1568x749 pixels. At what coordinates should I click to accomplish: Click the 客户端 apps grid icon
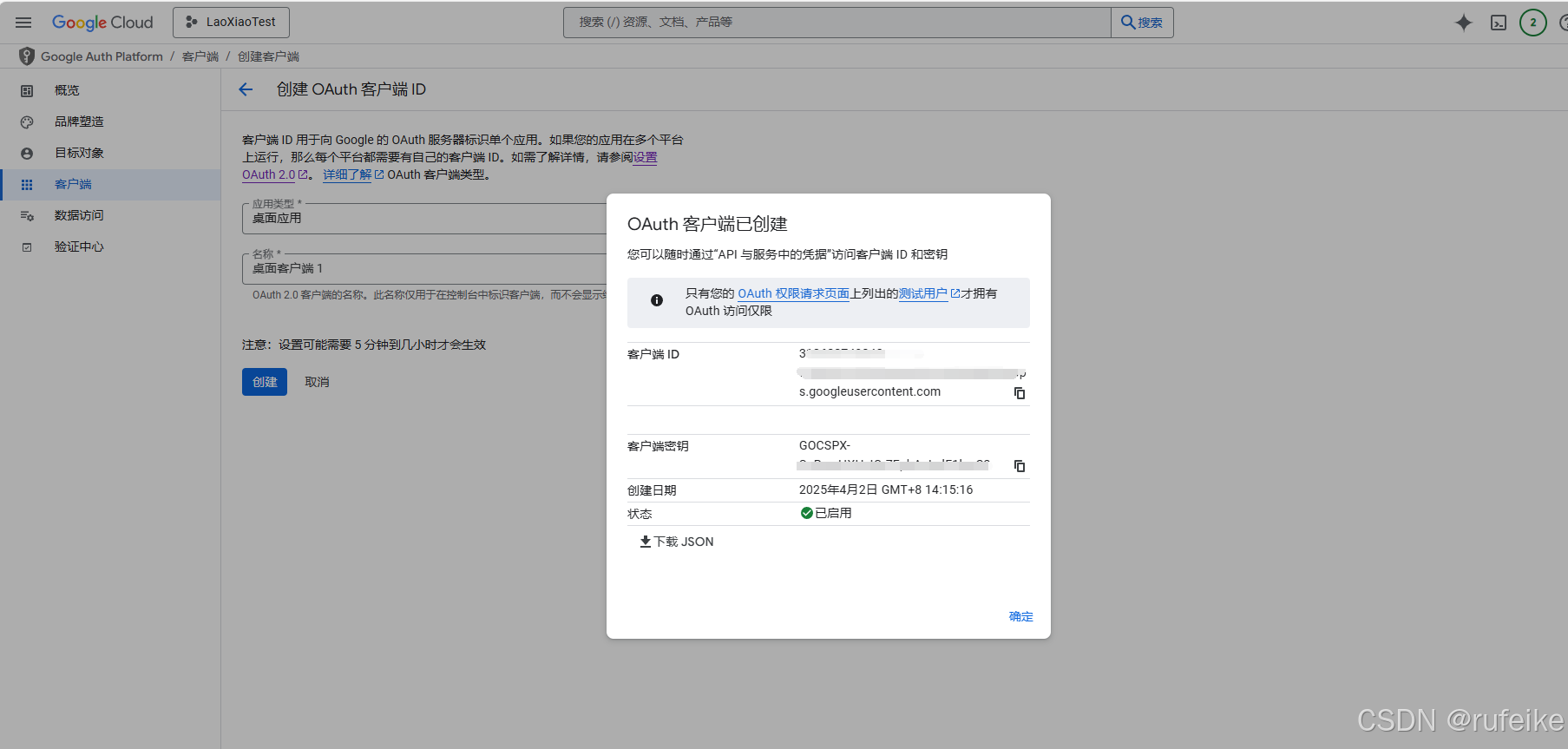(x=27, y=185)
